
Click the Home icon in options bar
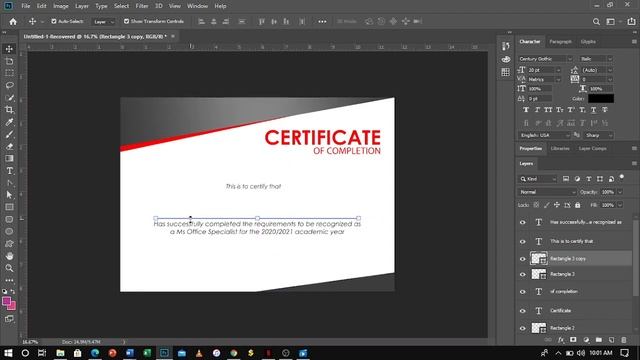[x=13, y=22]
